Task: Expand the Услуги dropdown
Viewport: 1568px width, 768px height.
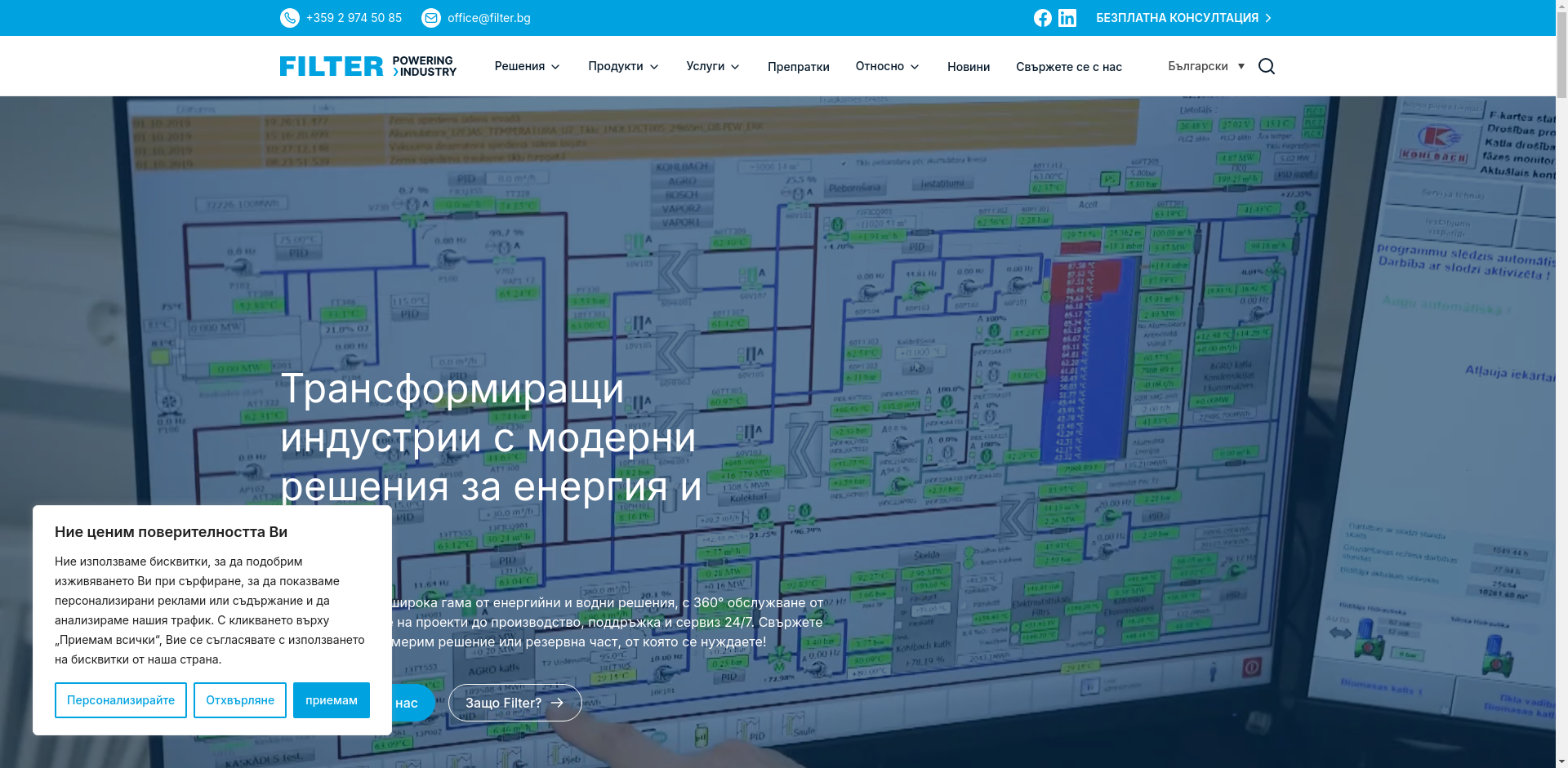Action: tap(712, 66)
